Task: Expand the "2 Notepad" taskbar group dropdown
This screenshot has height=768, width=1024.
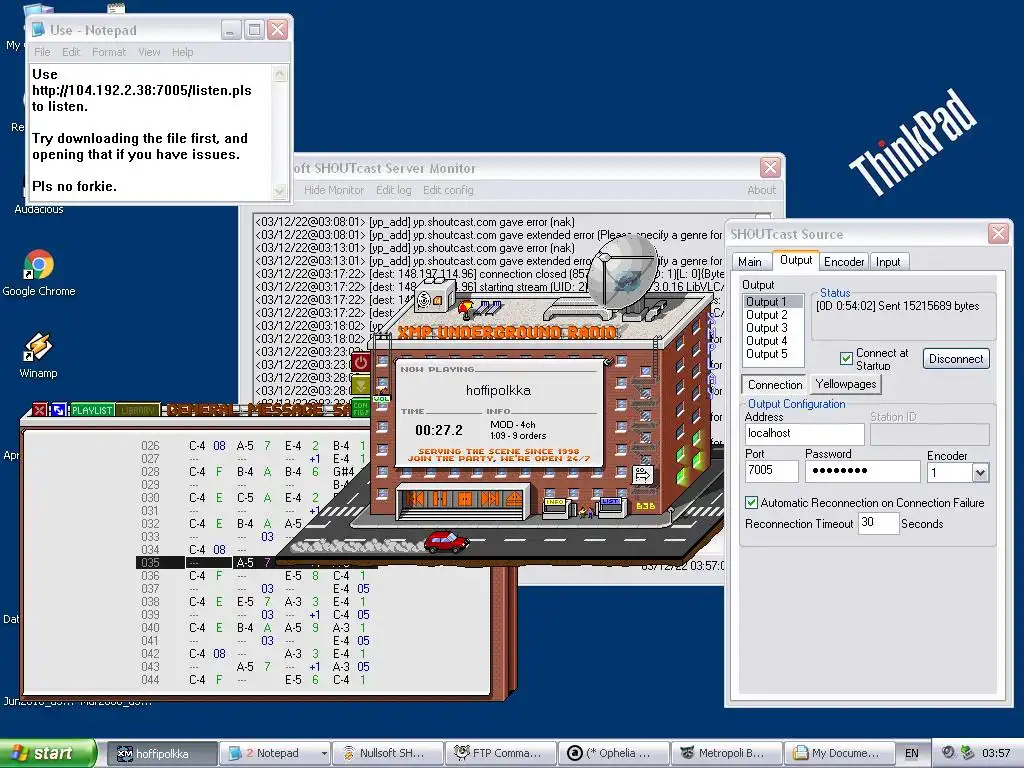Action: (324, 754)
